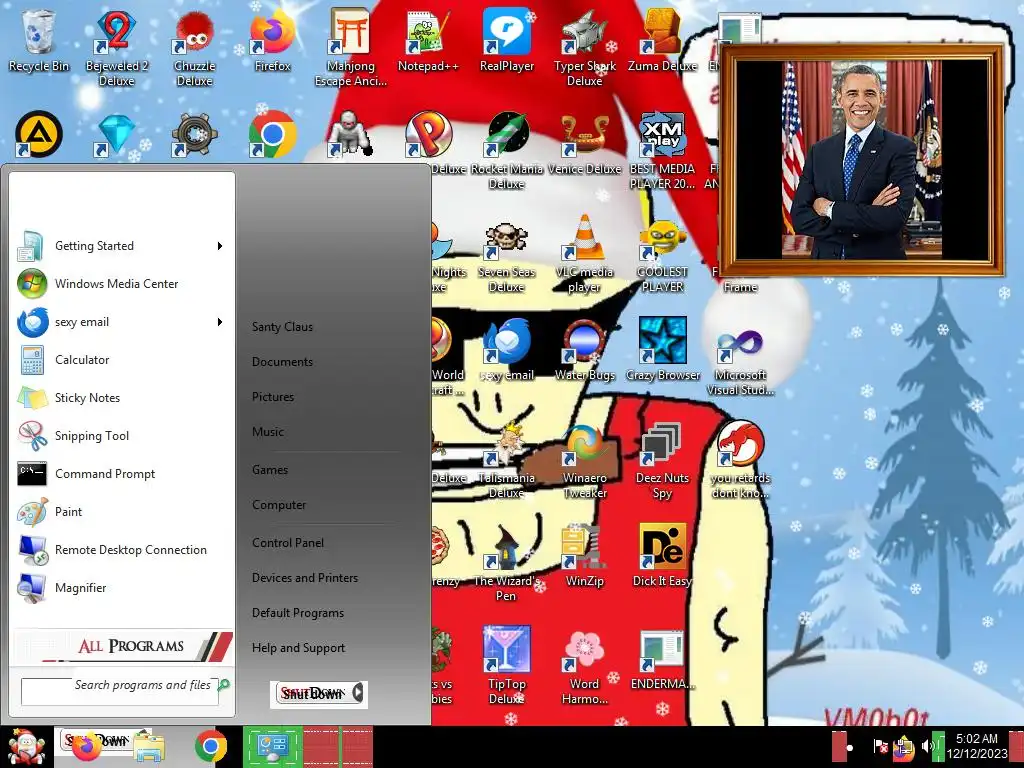This screenshot has height=768, width=1024.
Task: Open Control Panel link
Action: (288, 543)
